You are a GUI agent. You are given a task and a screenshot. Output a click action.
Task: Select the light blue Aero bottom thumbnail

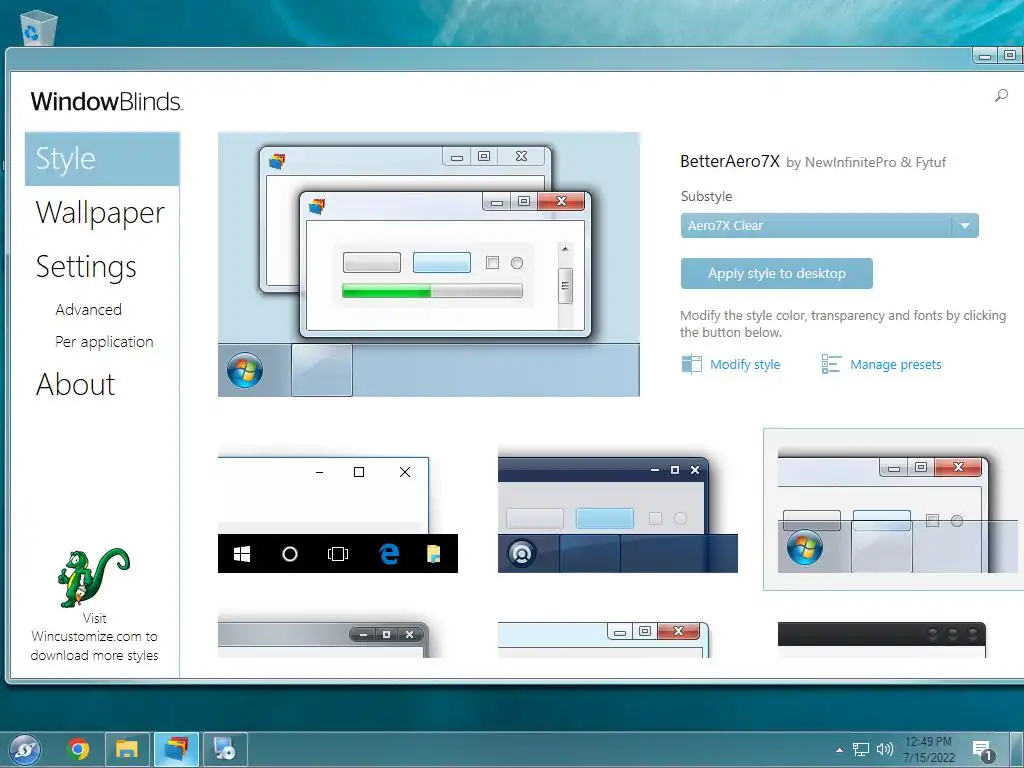(x=603, y=640)
